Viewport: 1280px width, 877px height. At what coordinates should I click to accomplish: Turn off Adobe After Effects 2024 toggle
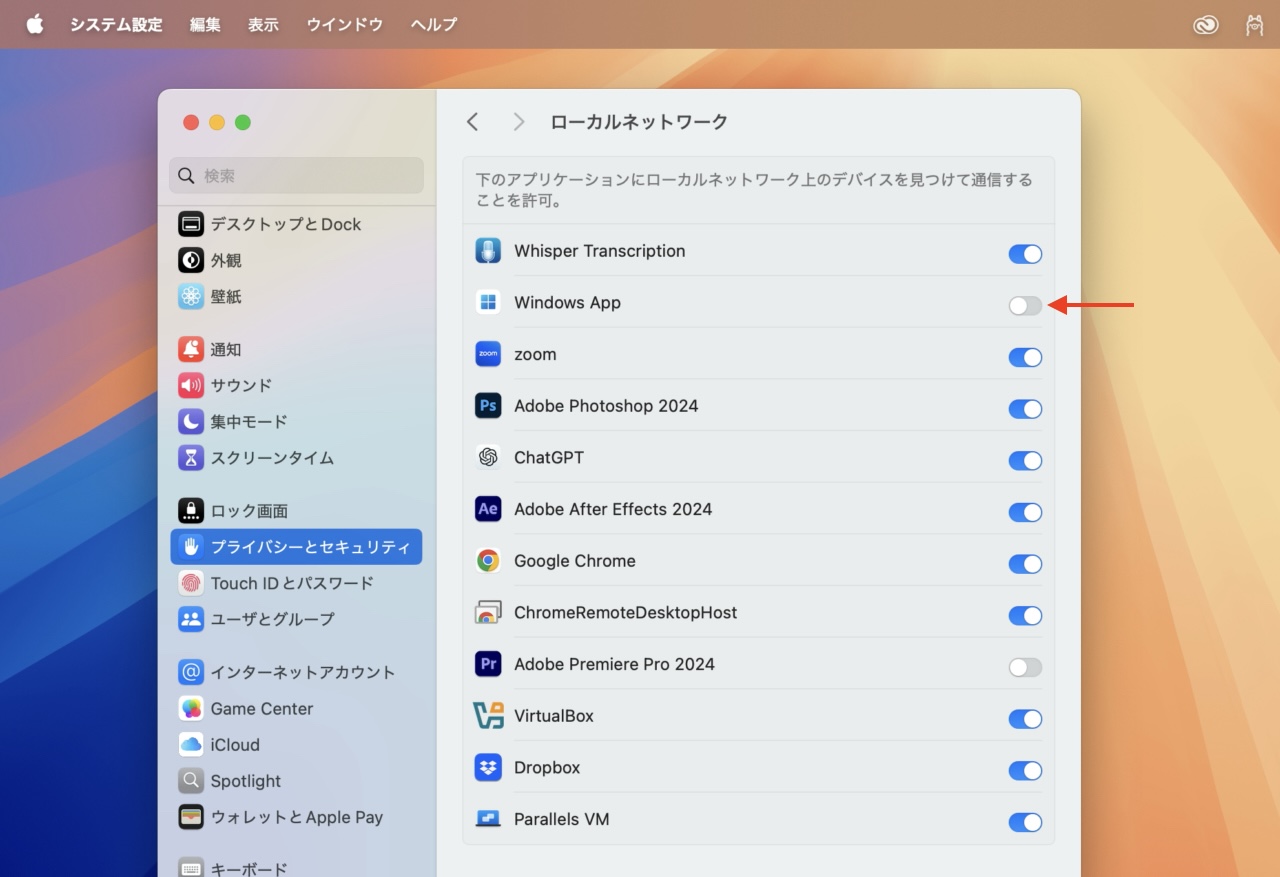(1025, 512)
